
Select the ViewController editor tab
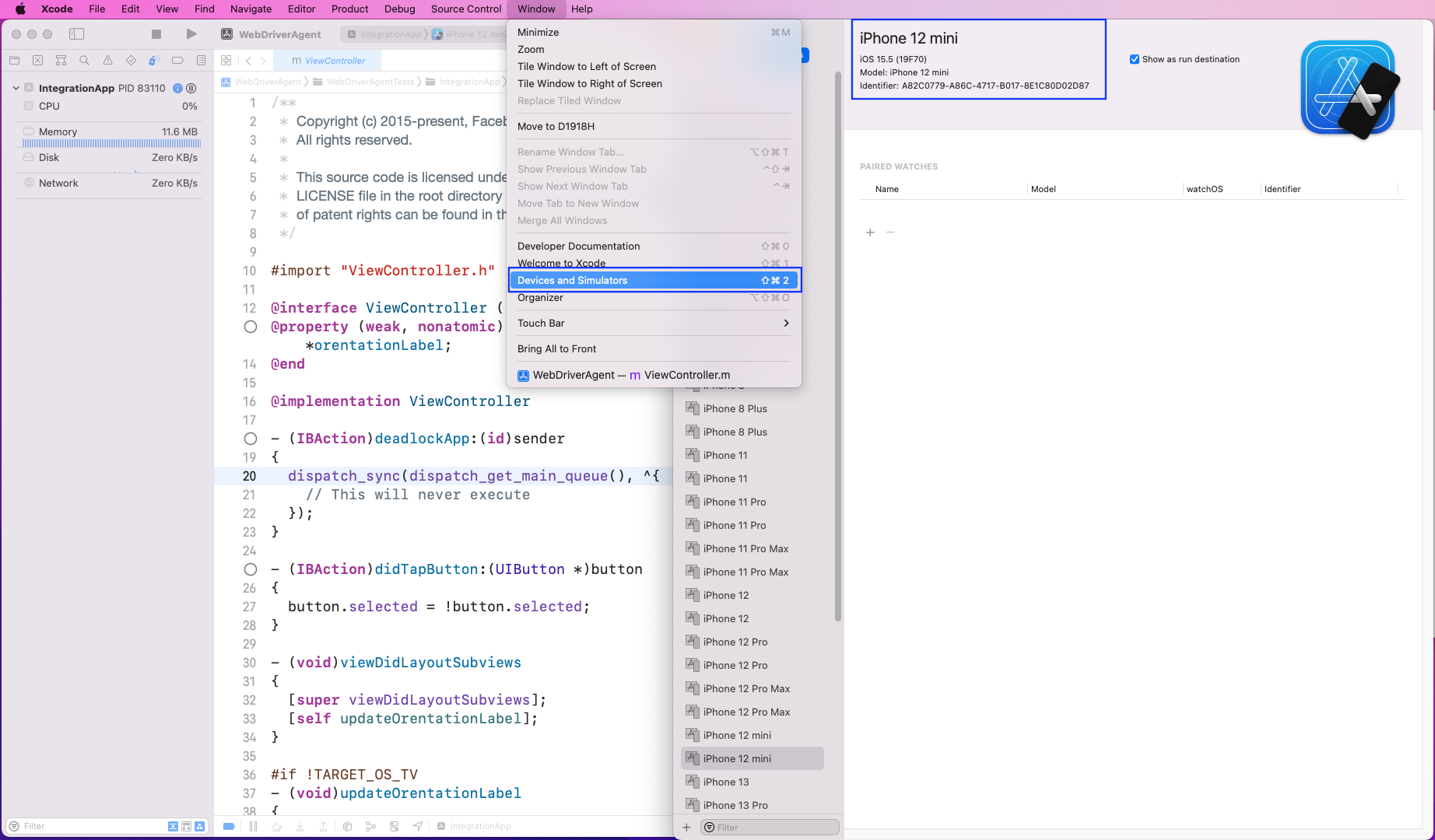click(328, 61)
